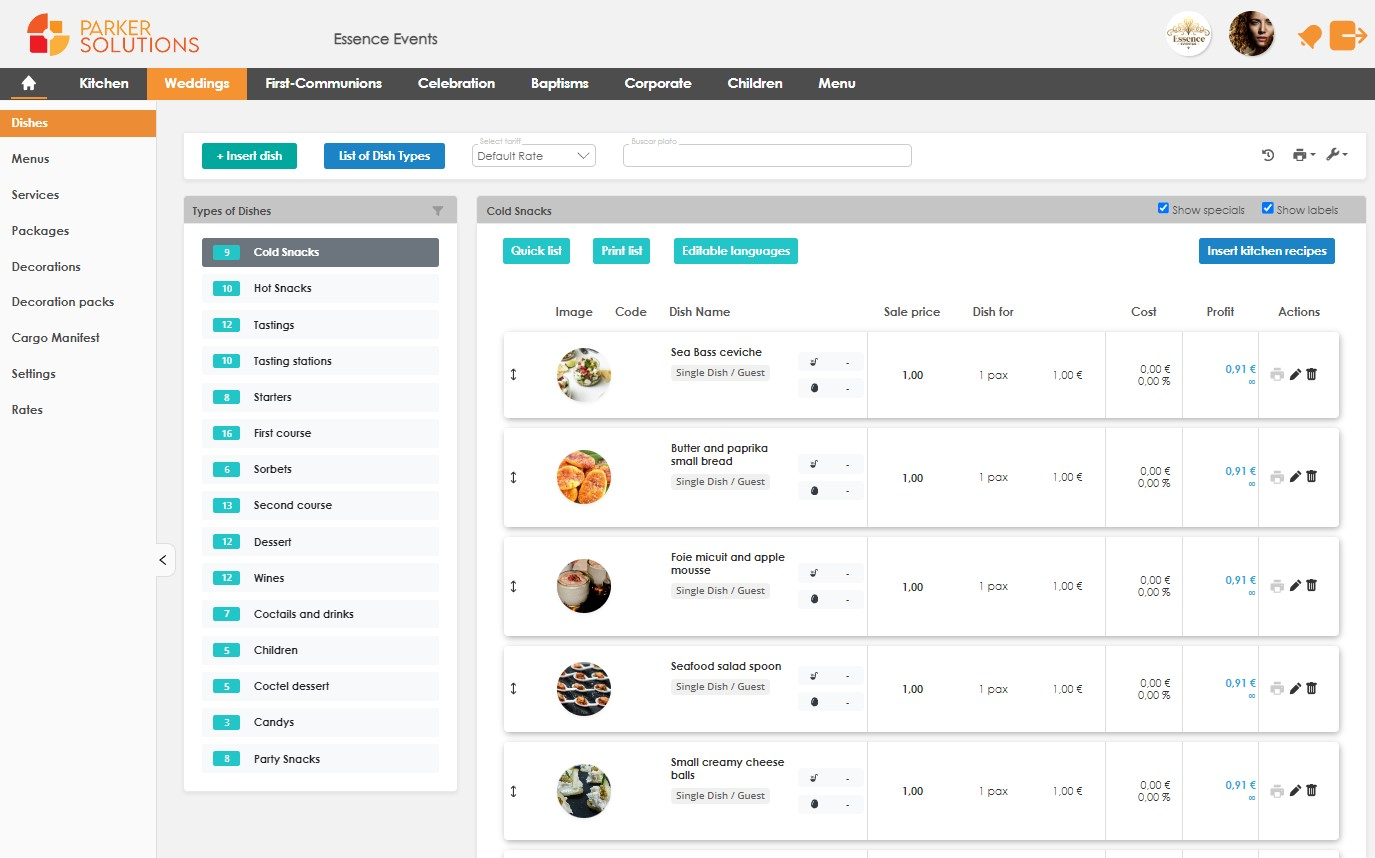
Task: Disable the Show labels checkbox
Action: tap(1268, 208)
